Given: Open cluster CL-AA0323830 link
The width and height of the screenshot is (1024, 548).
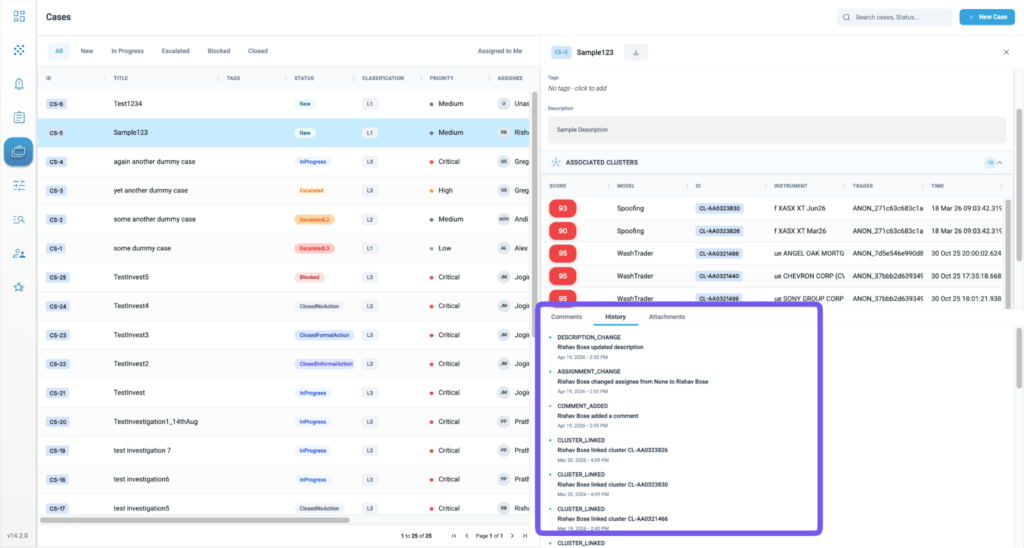Looking at the screenshot, I should 719,208.
